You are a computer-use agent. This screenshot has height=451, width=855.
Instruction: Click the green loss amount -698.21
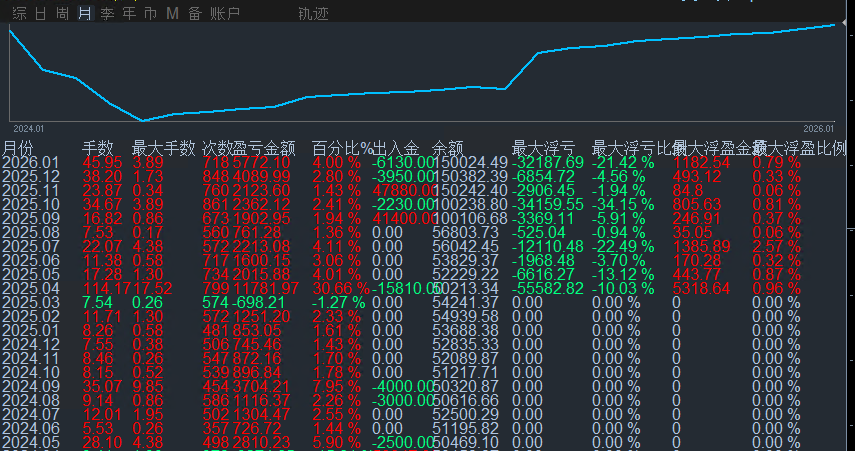tap(261, 303)
